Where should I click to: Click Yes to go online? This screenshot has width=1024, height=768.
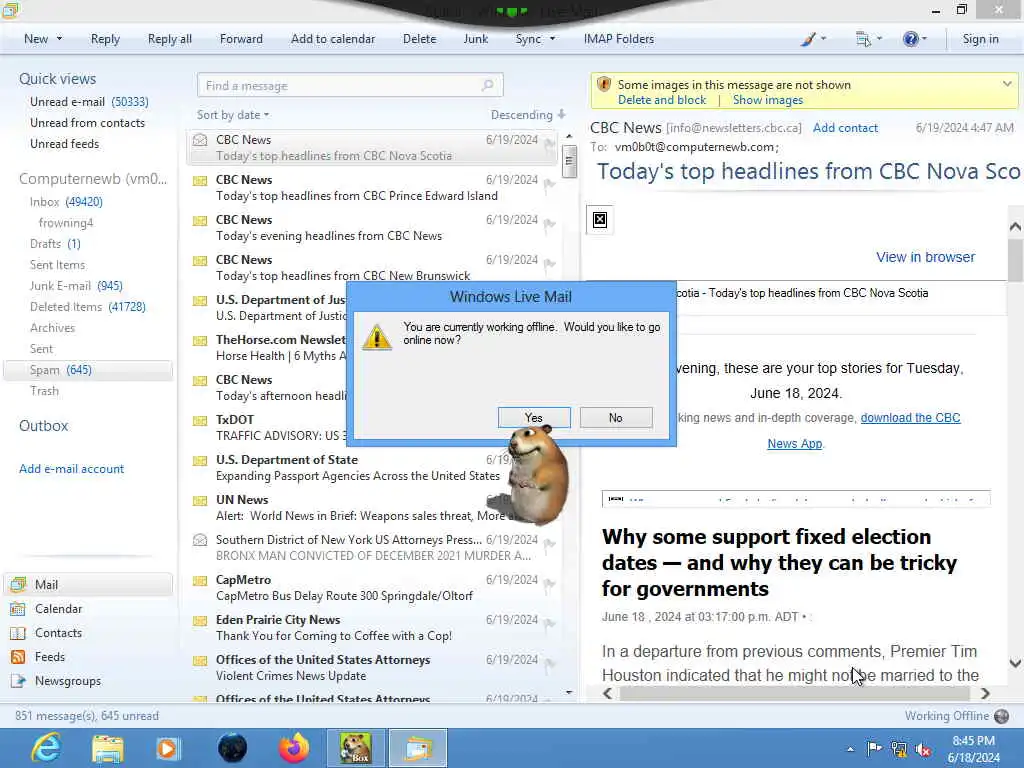pyautogui.click(x=534, y=417)
